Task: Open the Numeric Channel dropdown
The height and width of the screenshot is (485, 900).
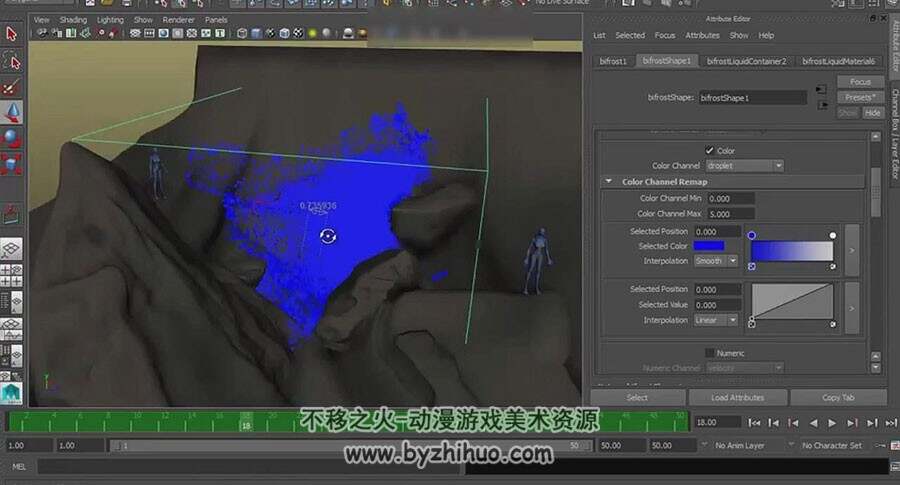Action: (x=744, y=368)
